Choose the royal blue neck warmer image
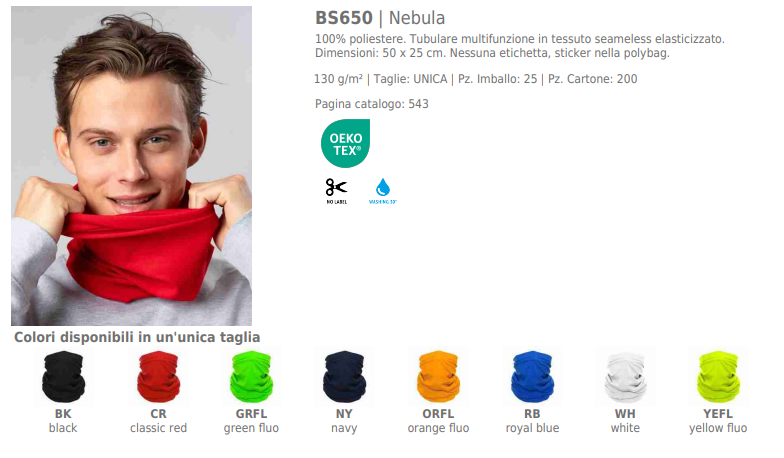Screen dimensions: 784x458 click(532, 376)
